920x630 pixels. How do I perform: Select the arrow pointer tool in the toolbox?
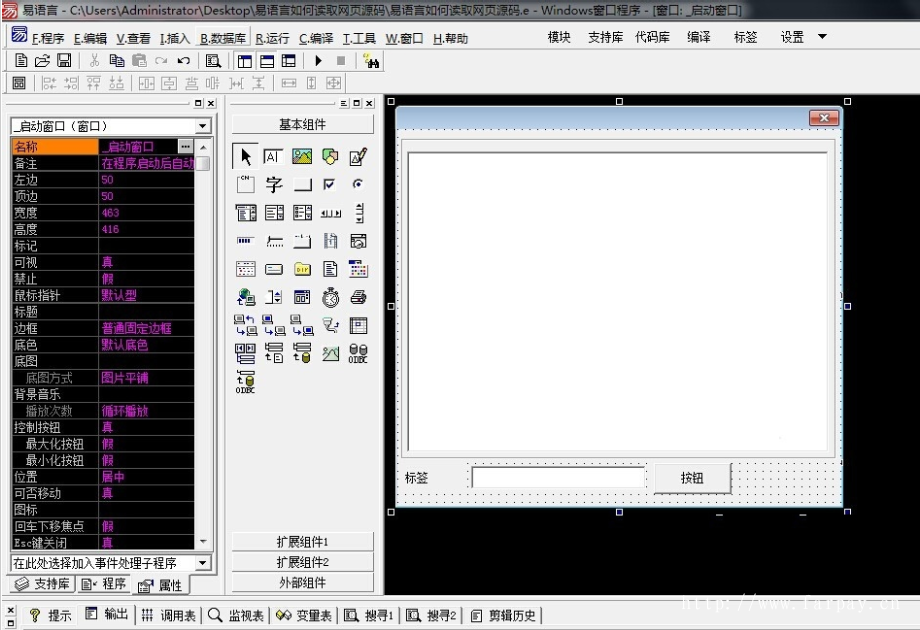click(245, 156)
